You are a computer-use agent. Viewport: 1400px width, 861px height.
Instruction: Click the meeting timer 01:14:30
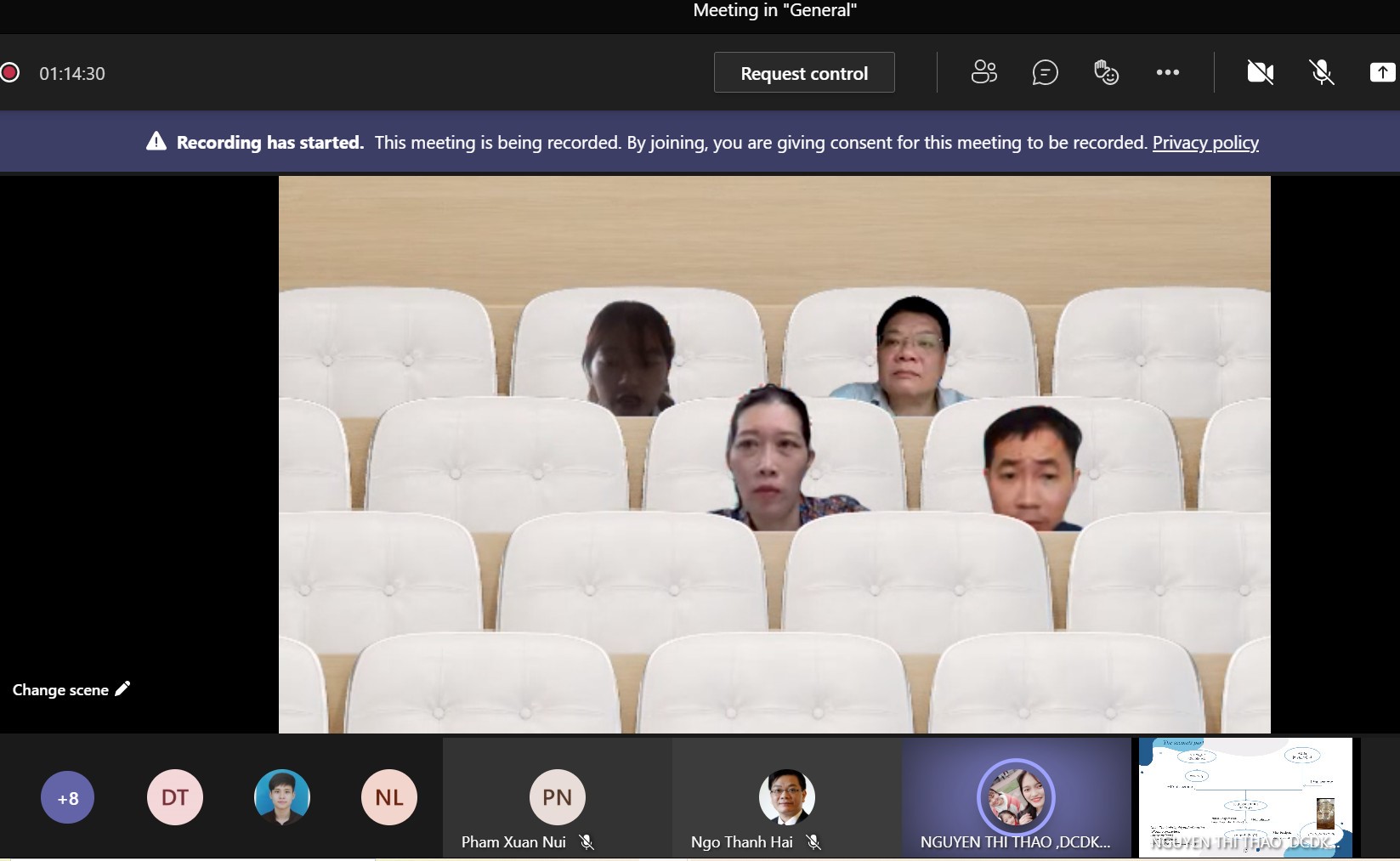(72, 73)
